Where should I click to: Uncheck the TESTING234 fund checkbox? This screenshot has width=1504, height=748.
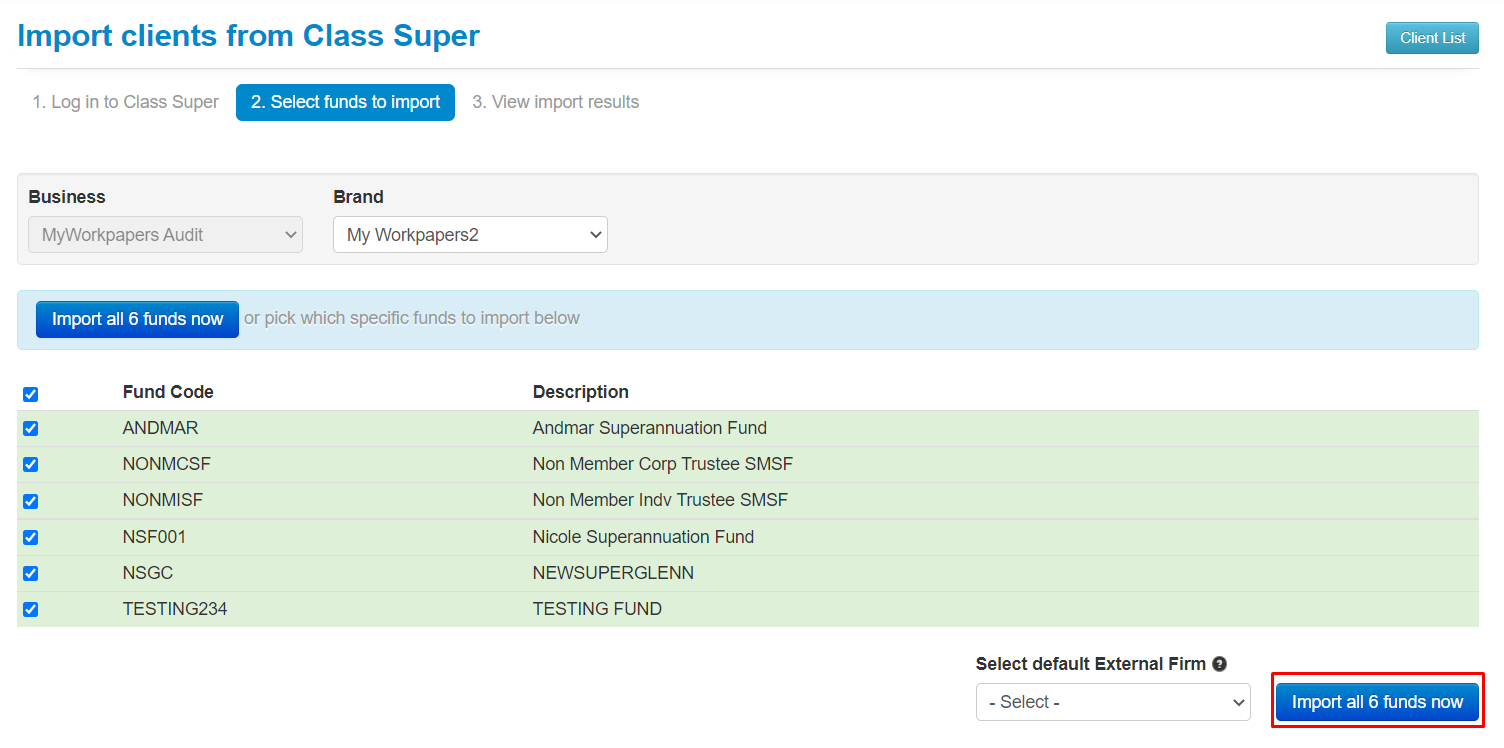(30, 609)
